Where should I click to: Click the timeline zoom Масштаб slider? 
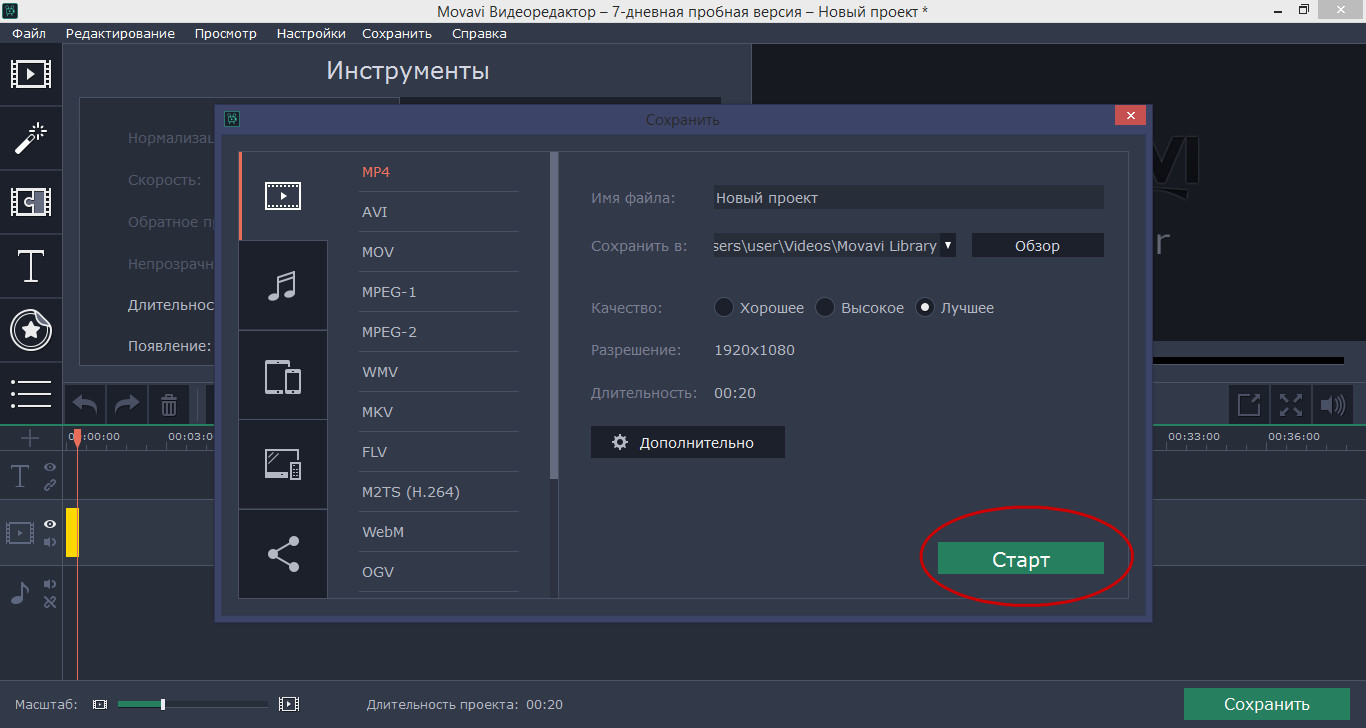coord(192,704)
